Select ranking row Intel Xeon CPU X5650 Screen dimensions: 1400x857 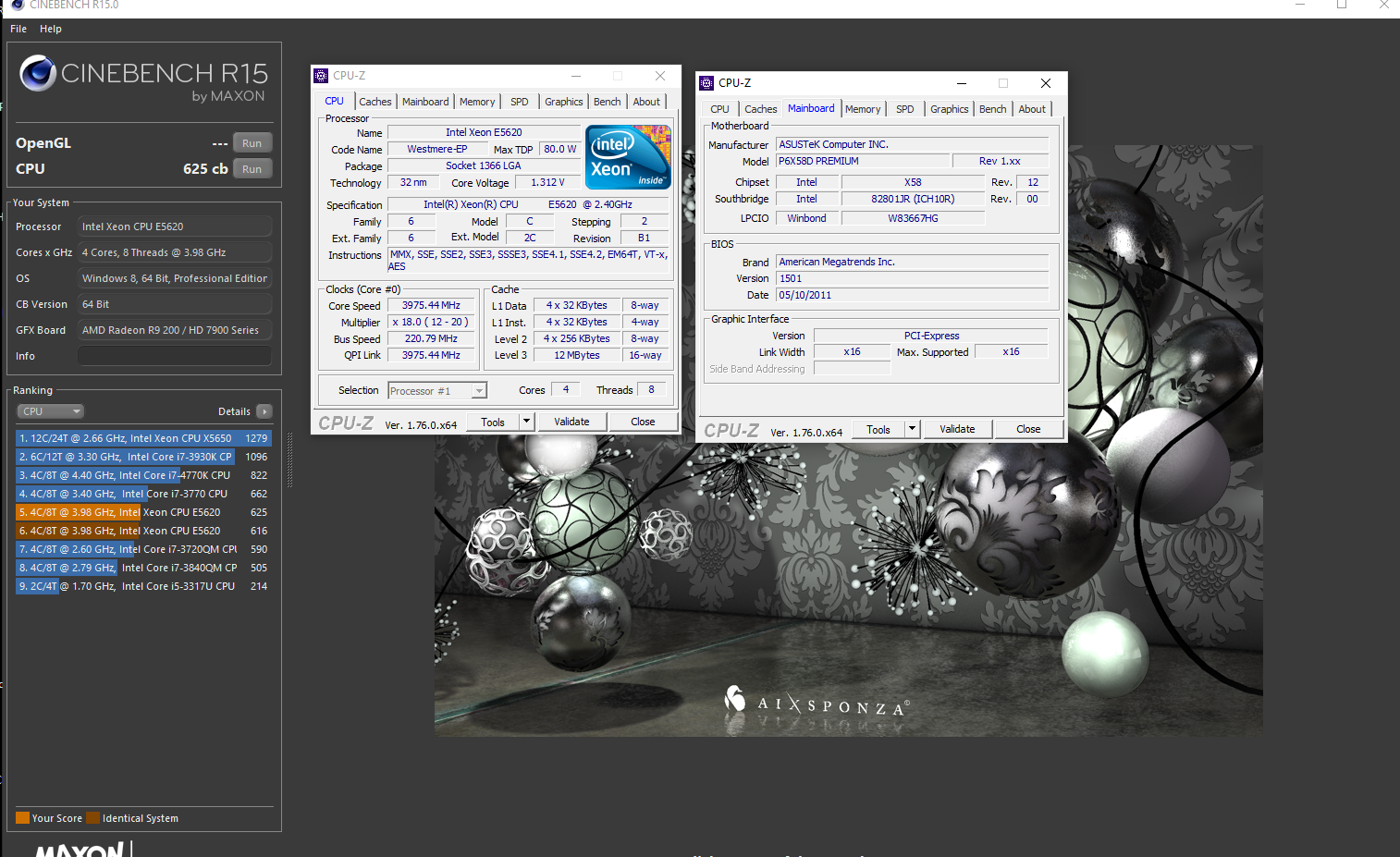143,438
